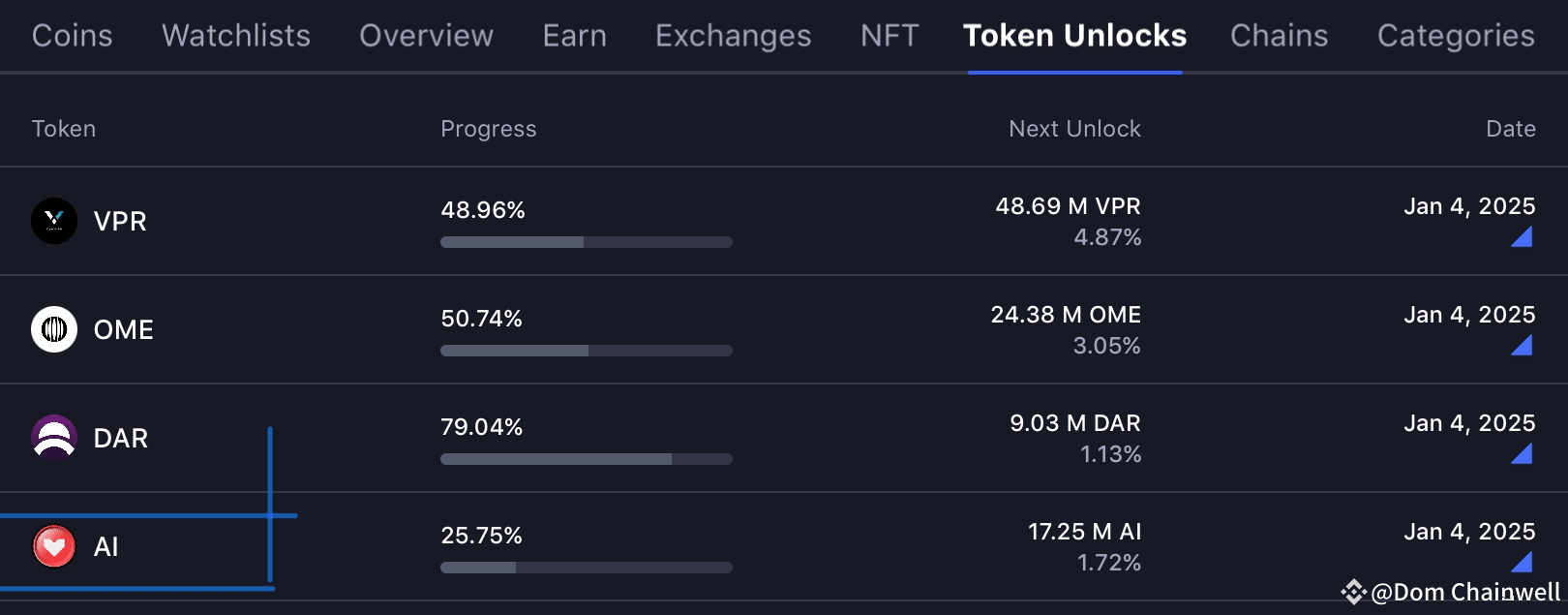Open the Chains tab
Screen dimensions: 1568x615
pyautogui.click(x=1279, y=36)
